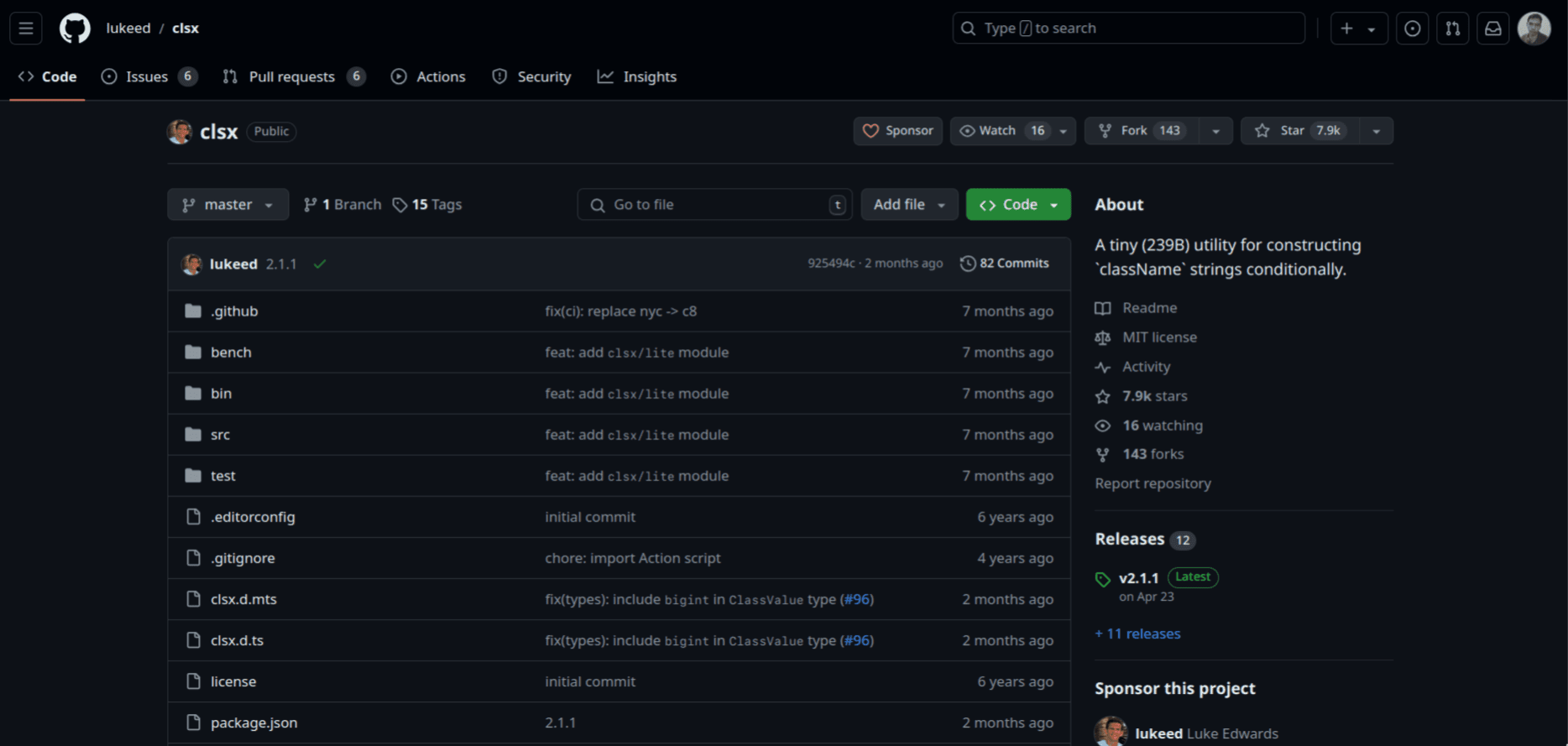The image size is (1568, 746).
Task: Click the Report repository link
Action: pos(1152,483)
